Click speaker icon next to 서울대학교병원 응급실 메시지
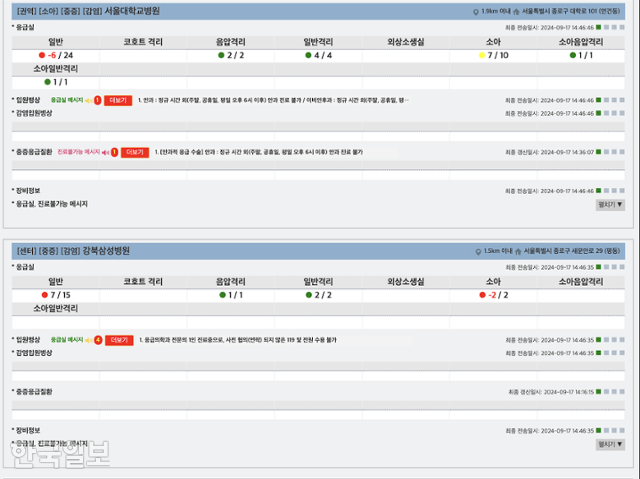The width and height of the screenshot is (640, 479). [x=88, y=100]
